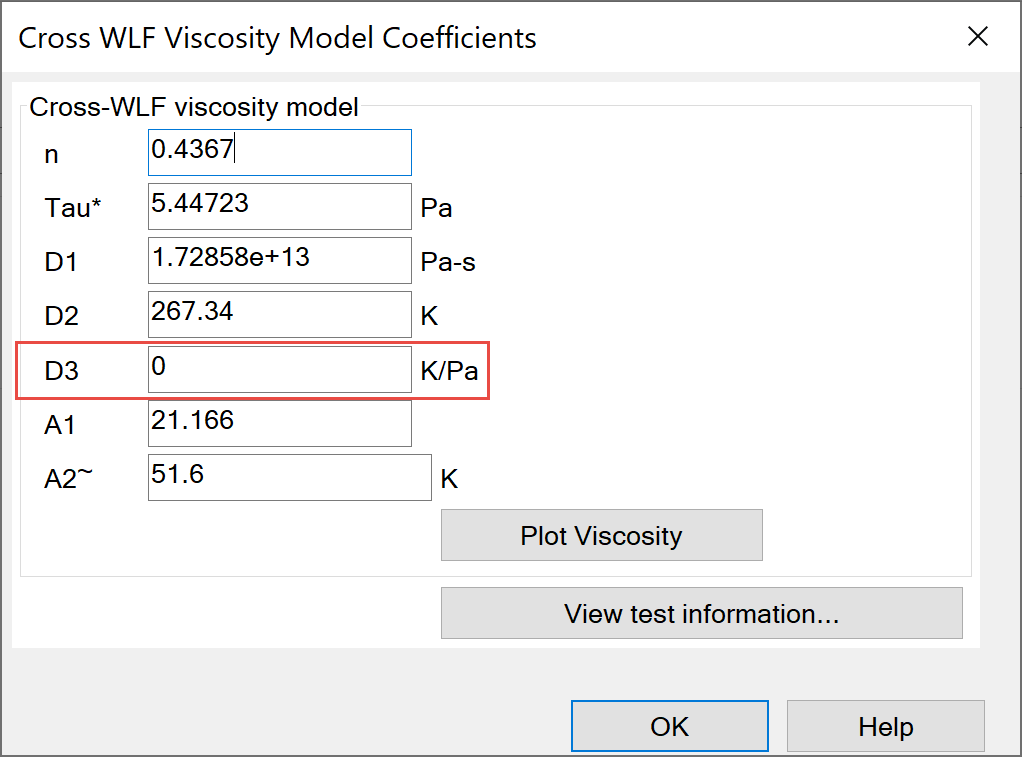This screenshot has height=757, width=1022.
Task: Confirm coefficients with OK button
Action: click(x=669, y=726)
